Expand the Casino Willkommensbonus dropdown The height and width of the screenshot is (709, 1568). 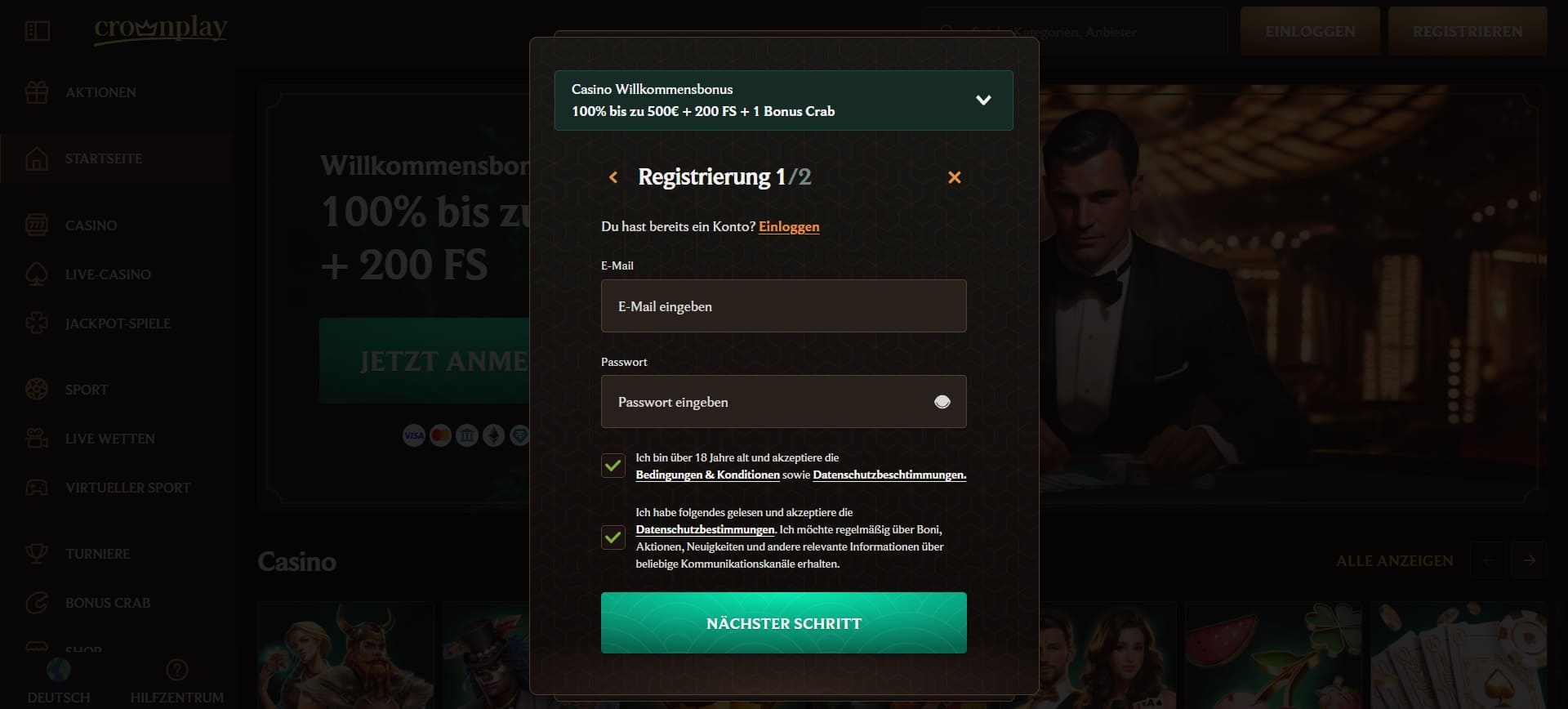(x=983, y=100)
